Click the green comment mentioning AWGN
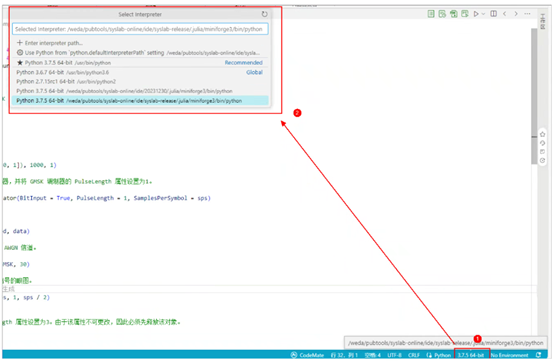The image size is (553, 363). pyautogui.click(x=20, y=248)
